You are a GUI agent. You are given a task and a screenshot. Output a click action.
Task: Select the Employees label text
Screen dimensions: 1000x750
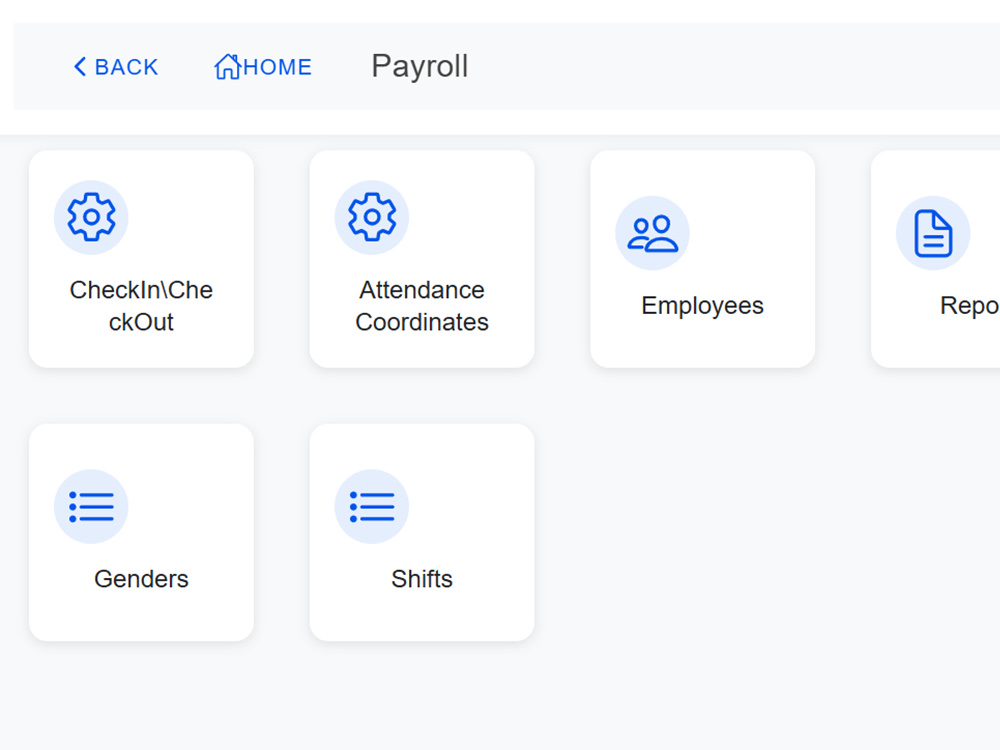coord(702,305)
